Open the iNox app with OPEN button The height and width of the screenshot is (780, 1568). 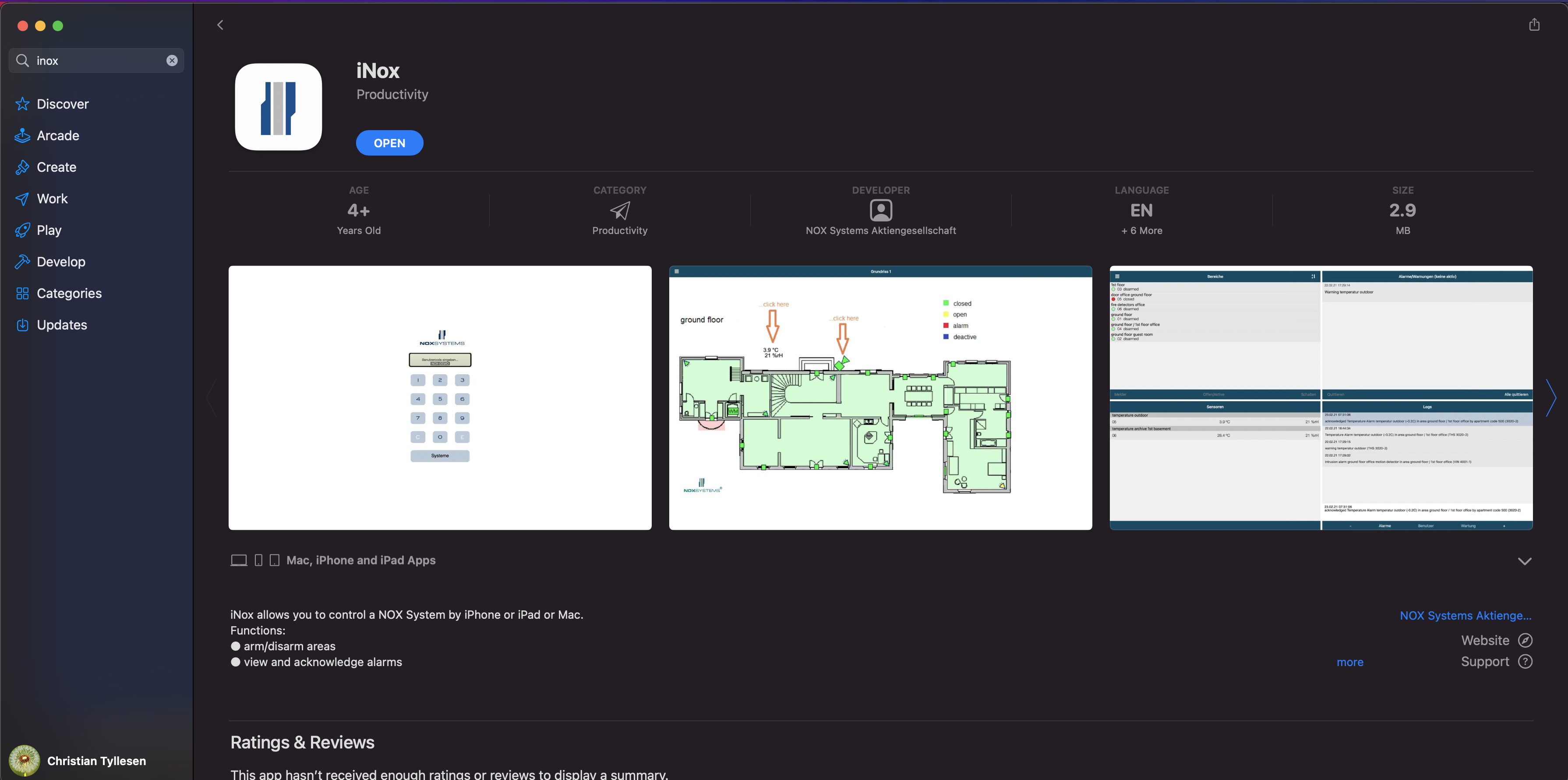coord(389,143)
